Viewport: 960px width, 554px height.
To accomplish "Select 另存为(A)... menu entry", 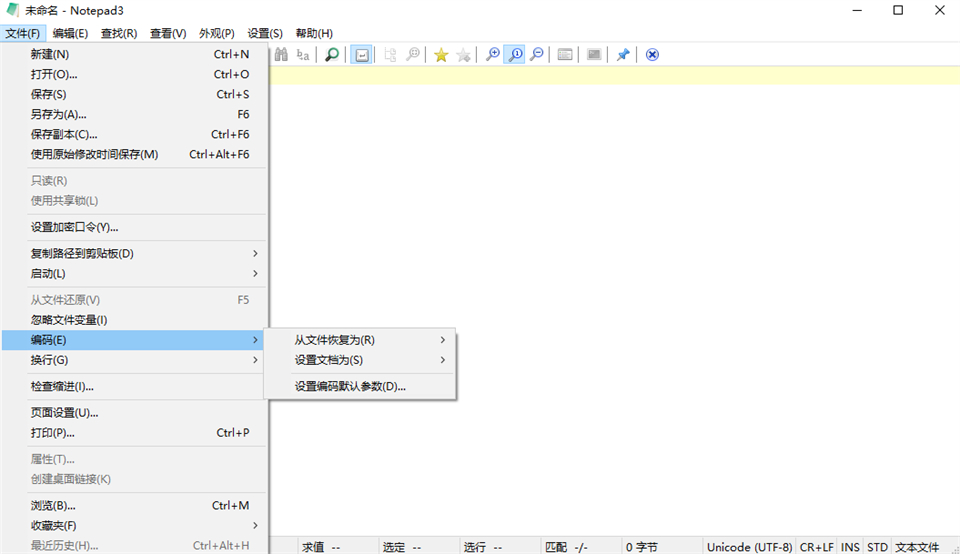I will (135, 114).
